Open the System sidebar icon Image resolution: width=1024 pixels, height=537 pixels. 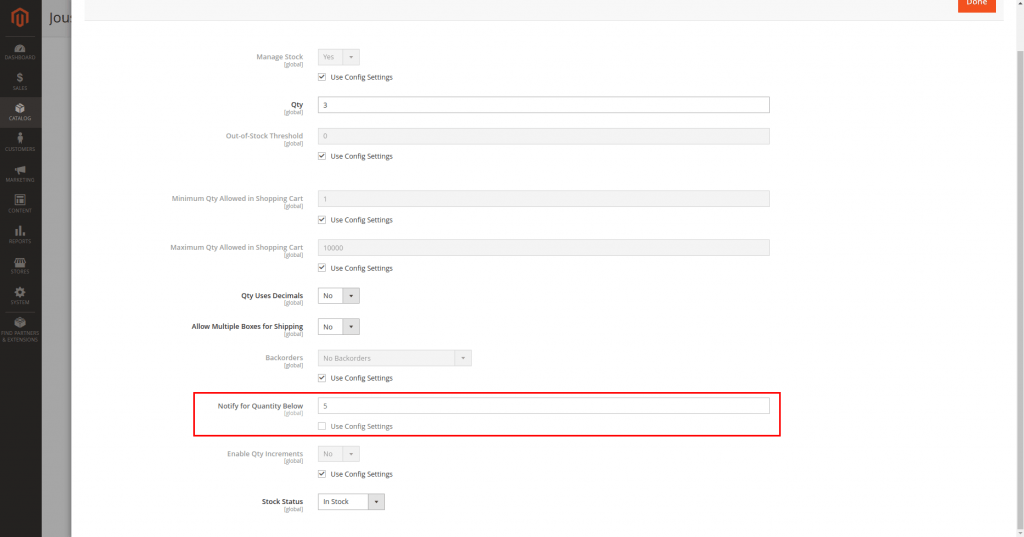tap(20, 296)
